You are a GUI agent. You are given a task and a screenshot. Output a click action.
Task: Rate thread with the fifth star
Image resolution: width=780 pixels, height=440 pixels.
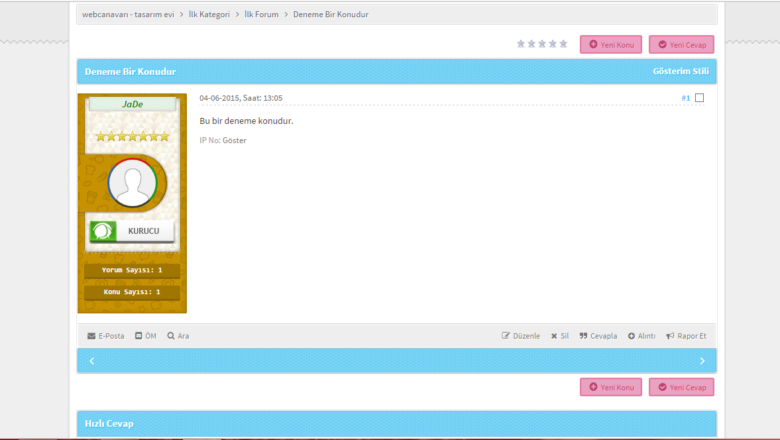click(563, 44)
